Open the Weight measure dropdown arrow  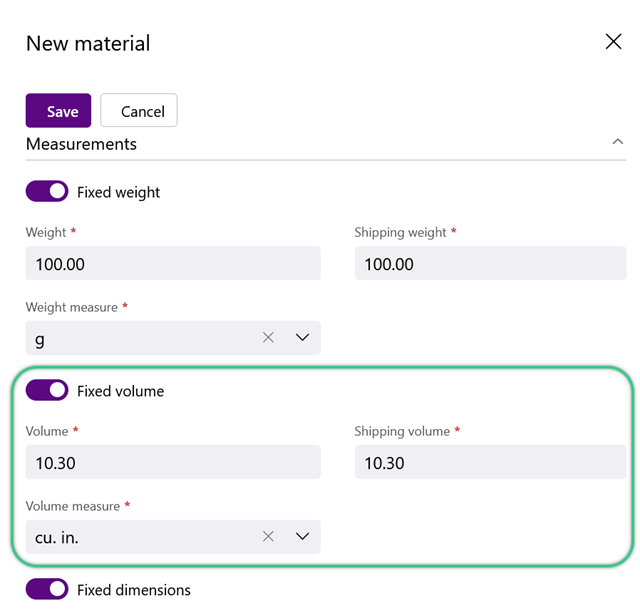302,338
